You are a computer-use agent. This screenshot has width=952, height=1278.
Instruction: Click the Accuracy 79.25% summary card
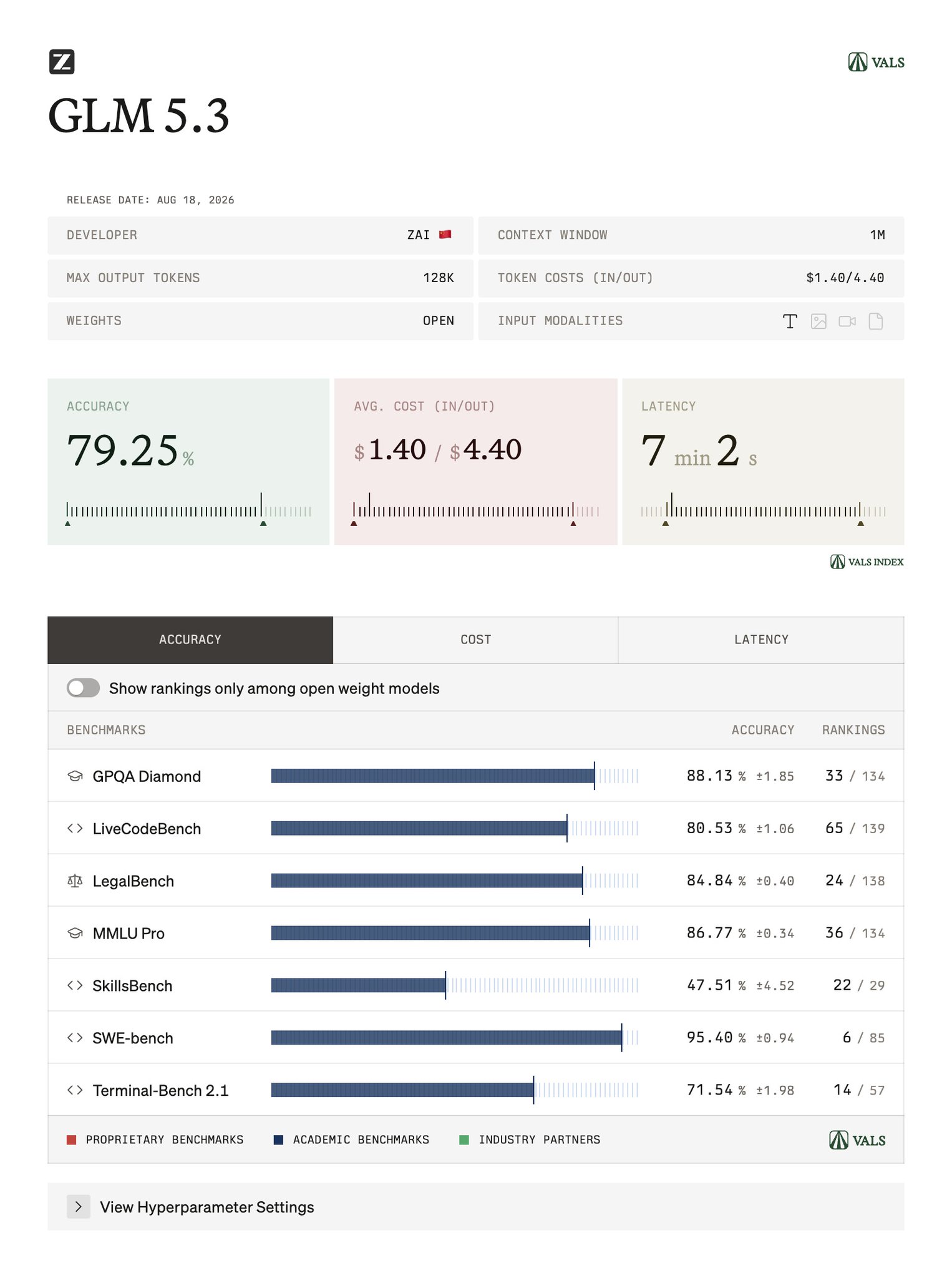[188, 462]
